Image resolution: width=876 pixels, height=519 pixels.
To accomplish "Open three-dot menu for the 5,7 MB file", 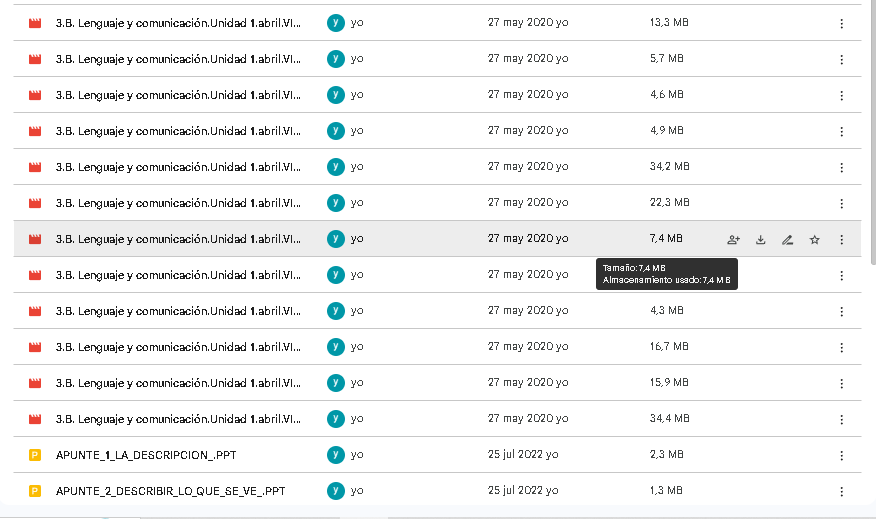I will pyautogui.click(x=841, y=60).
